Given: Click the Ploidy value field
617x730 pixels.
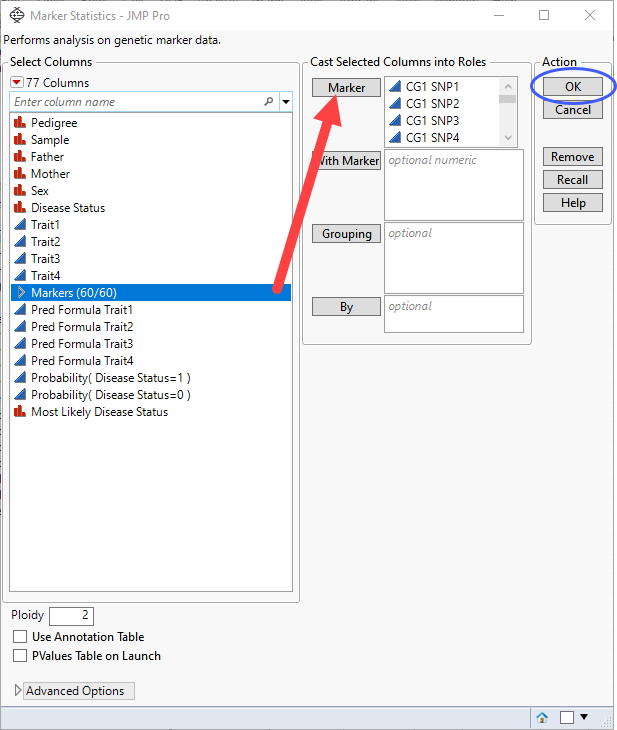Looking at the screenshot, I should tap(71, 616).
